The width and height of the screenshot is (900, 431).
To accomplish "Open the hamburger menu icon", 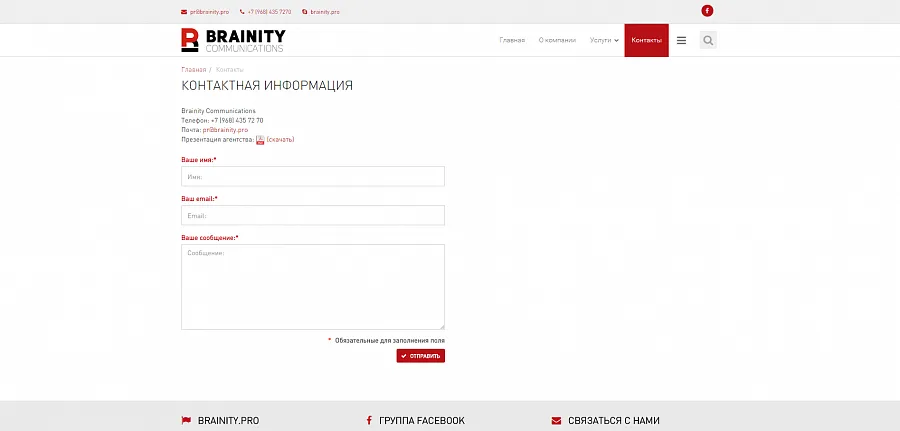I will coord(681,40).
